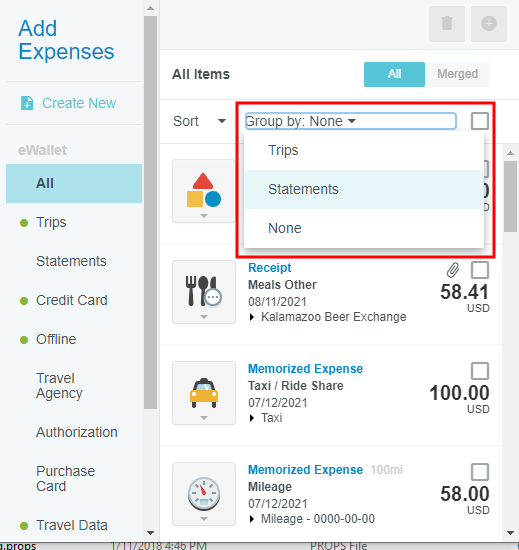
Task: Click the receipt paperclip attachment icon
Action: tap(453, 270)
